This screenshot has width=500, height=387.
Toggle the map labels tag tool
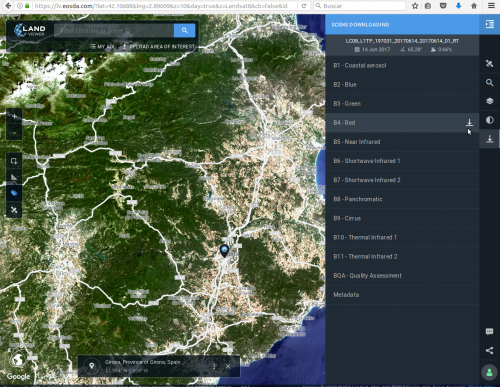click(x=14, y=193)
